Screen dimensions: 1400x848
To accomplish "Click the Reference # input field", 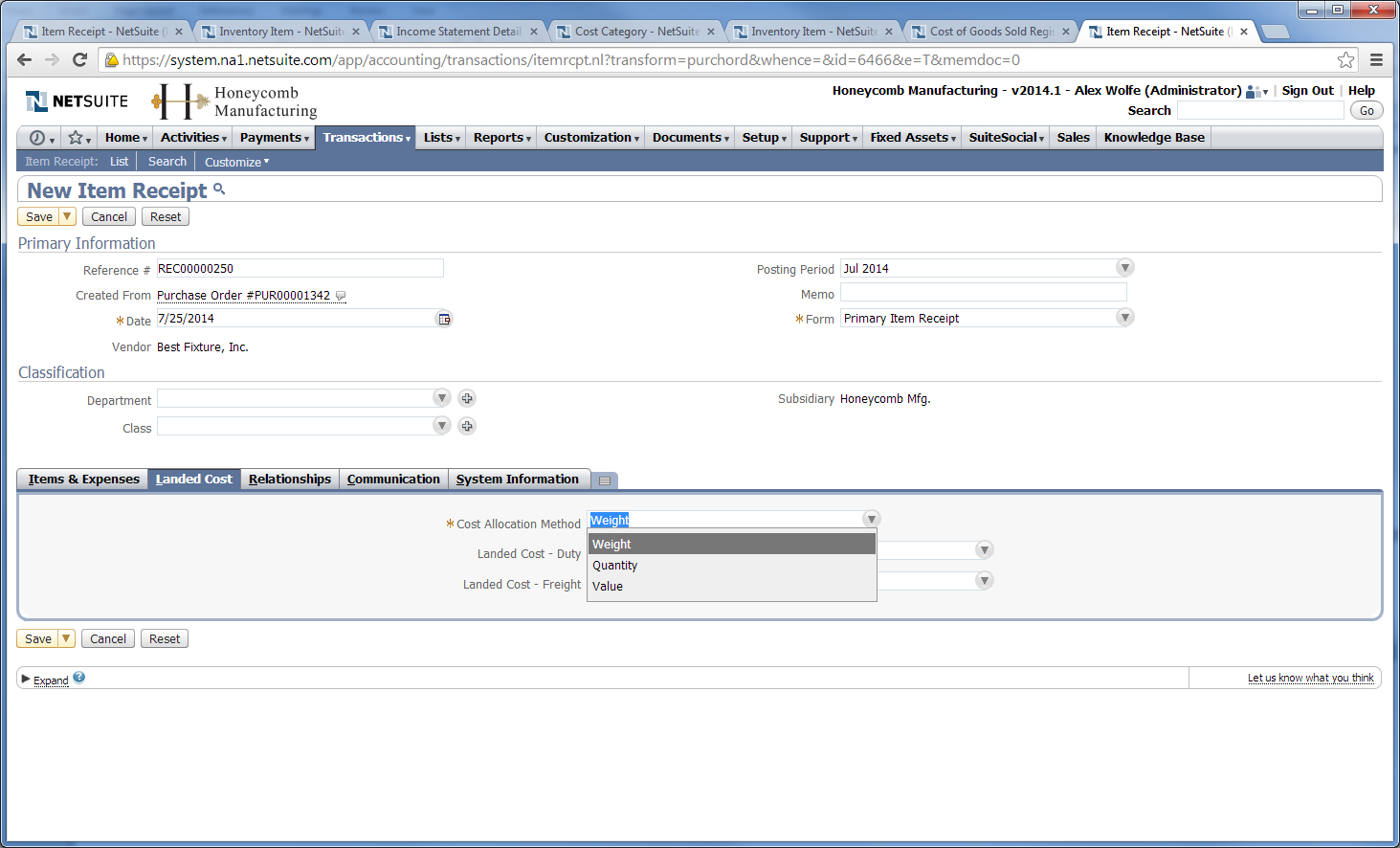I will [x=300, y=269].
